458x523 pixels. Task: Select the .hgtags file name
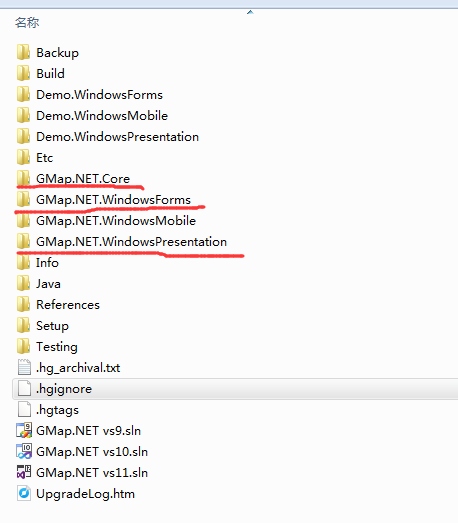(x=57, y=410)
